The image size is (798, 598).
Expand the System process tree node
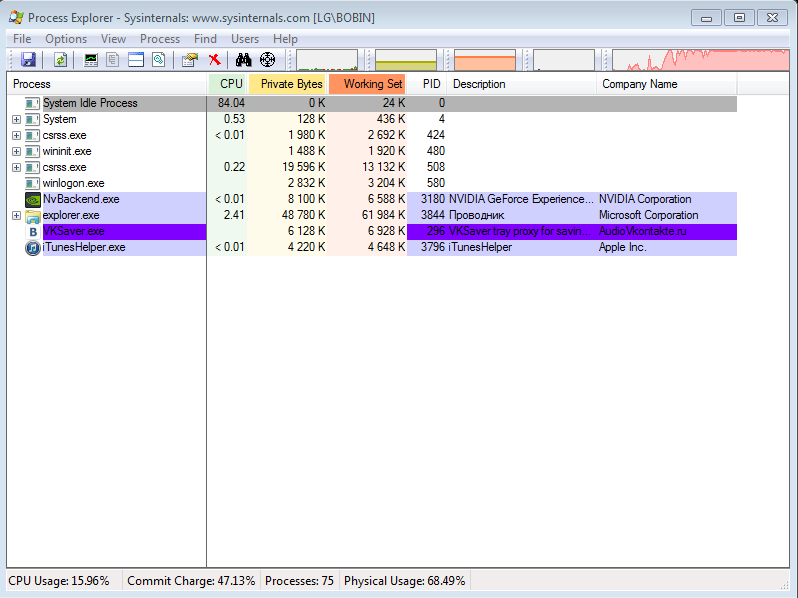point(16,120)
